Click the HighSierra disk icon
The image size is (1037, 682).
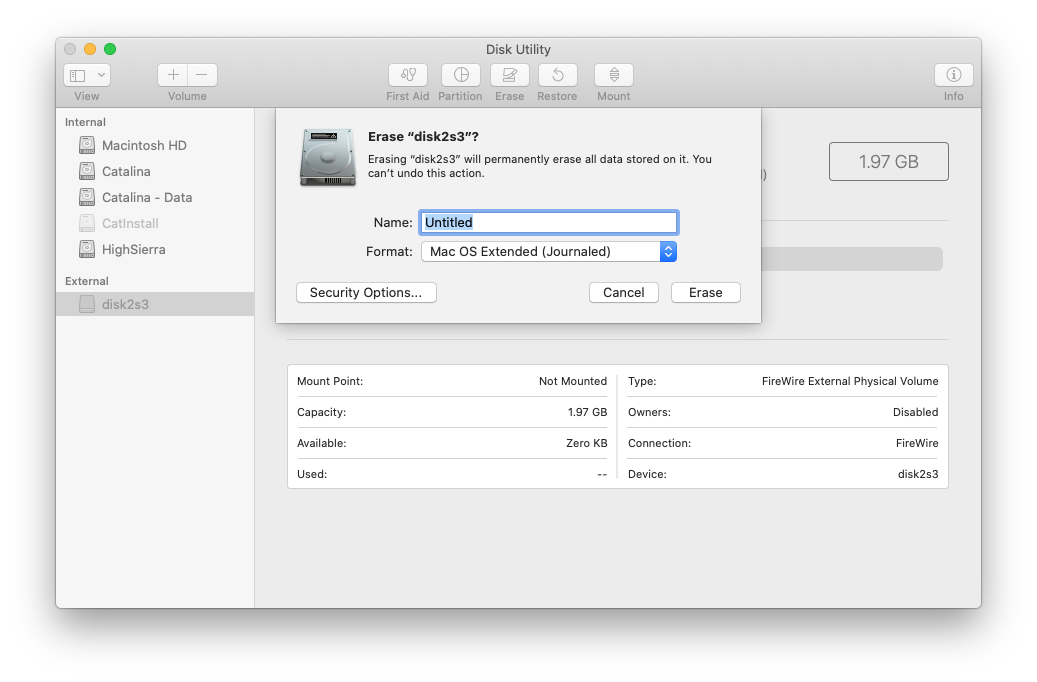pos(87,249)
